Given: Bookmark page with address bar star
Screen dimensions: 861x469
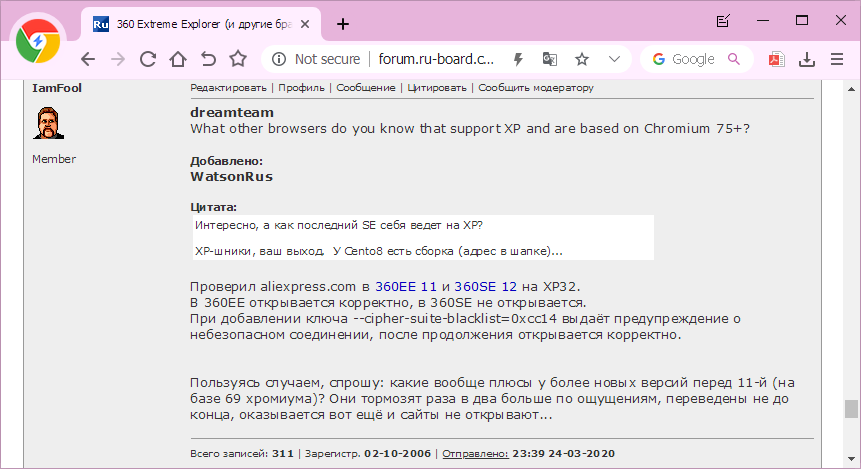Looking at the screenshot, I should [x=582, y=59].
